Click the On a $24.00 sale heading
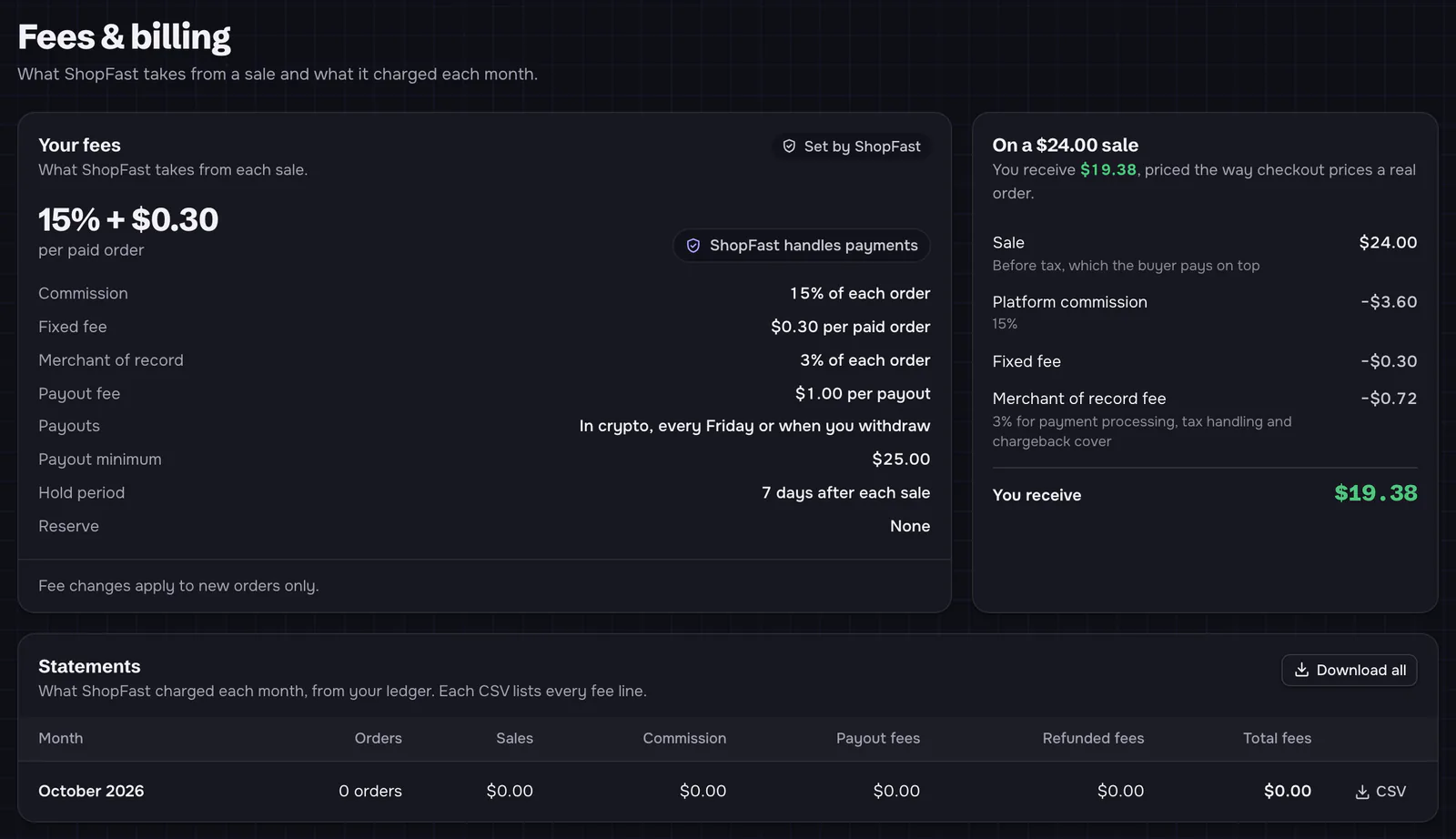Viewport: 1456px width, 839px height. (1066, 145)
